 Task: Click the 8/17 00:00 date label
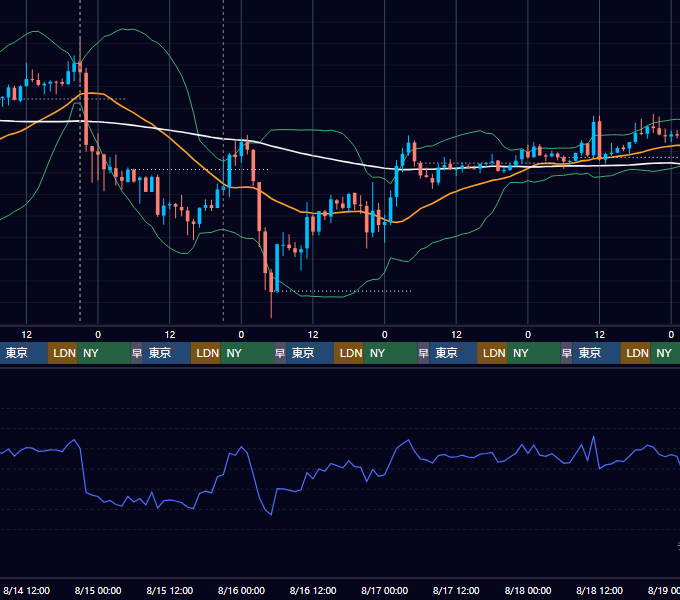(385, 590)
